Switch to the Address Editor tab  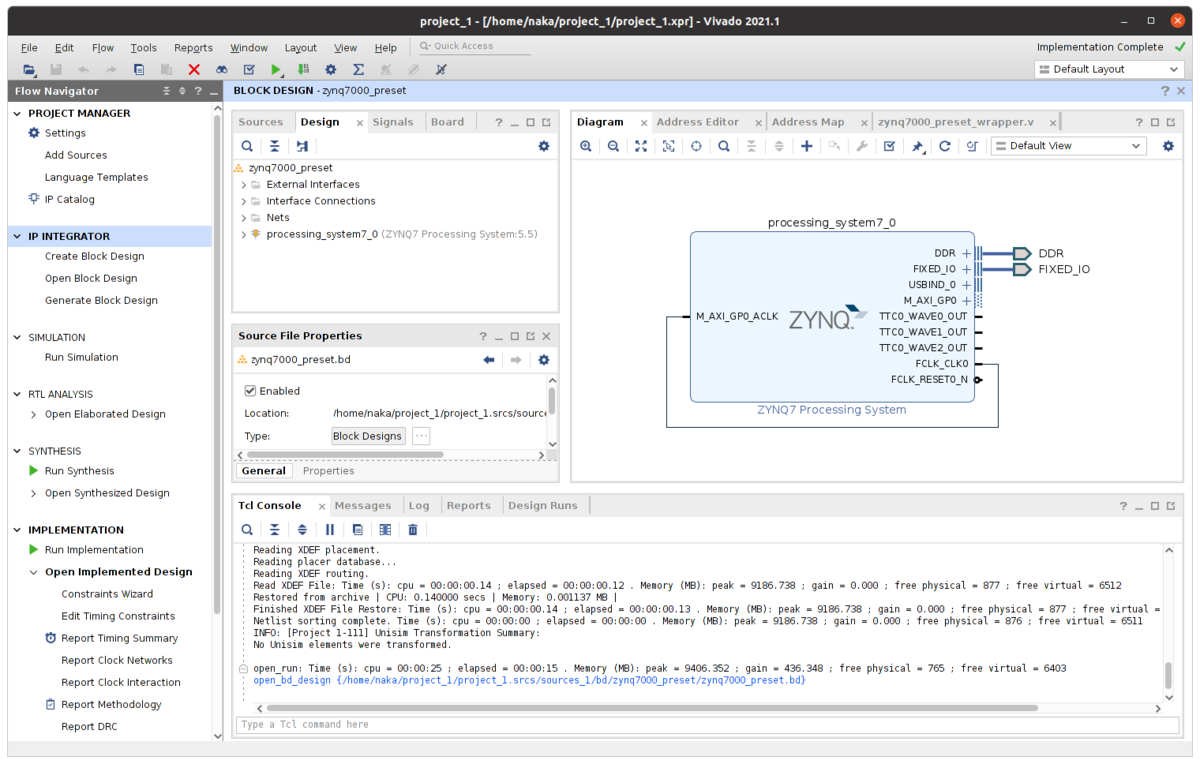coord(698,122)
